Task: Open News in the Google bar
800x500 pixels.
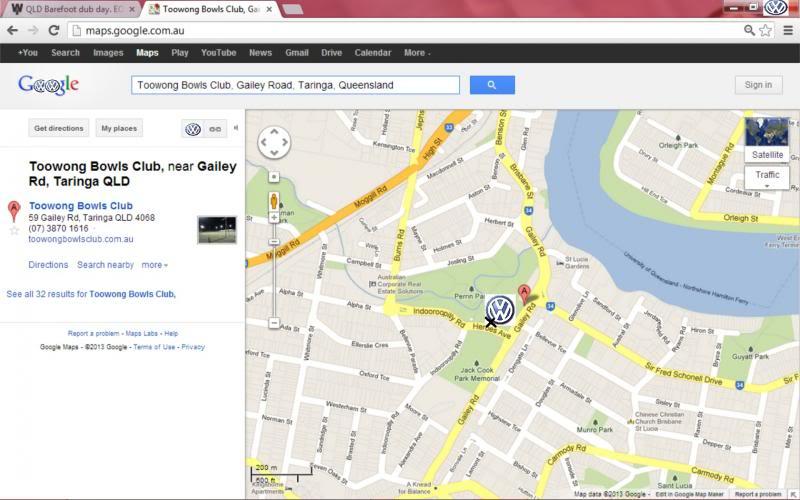Action: [x=260, y=53]
